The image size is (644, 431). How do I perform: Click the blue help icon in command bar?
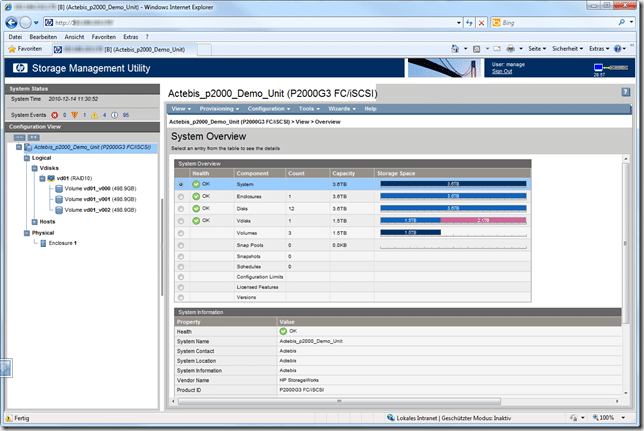tap(617, 49)
